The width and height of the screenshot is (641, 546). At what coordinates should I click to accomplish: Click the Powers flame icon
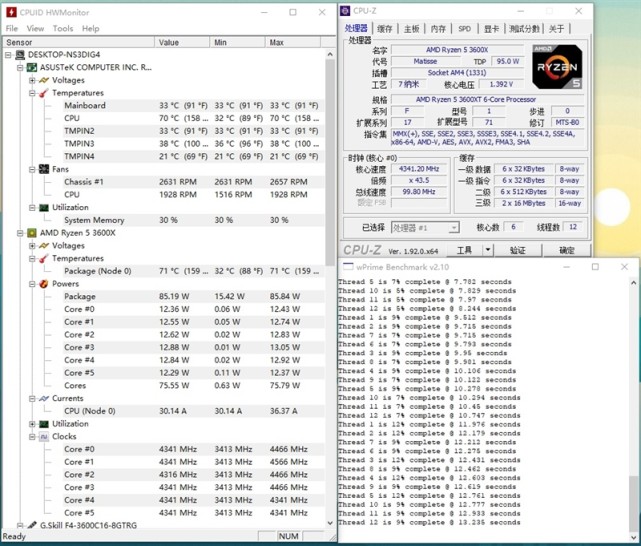[x=44, y=284]
